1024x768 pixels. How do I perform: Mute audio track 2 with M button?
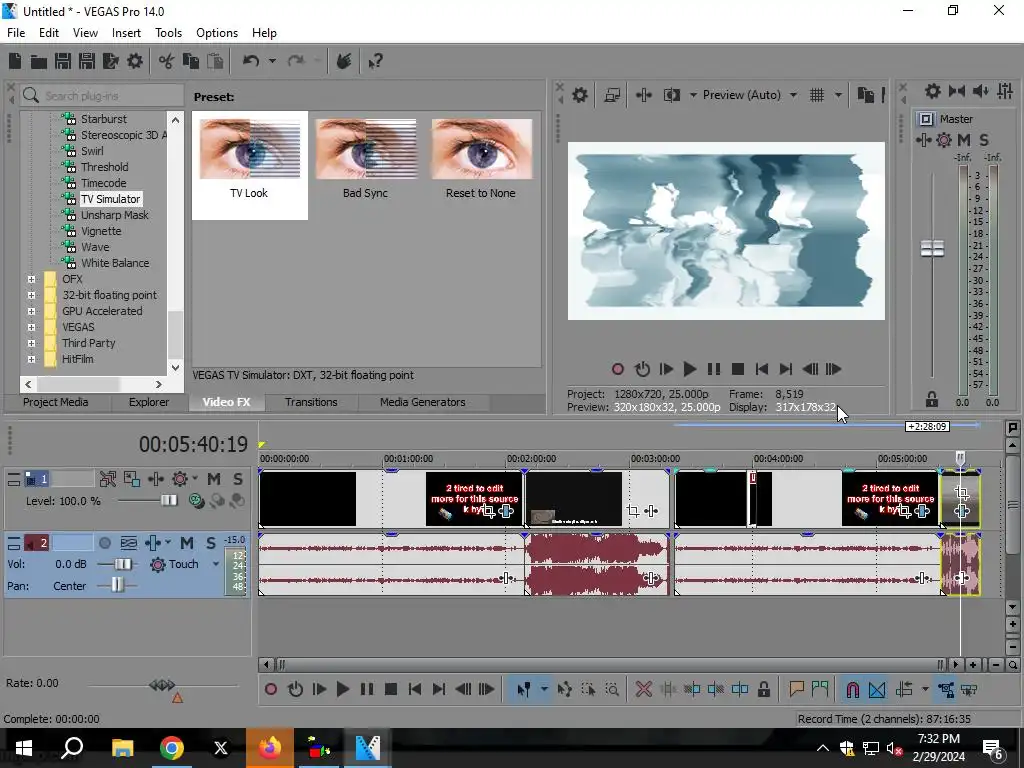pyautogui.click(x=187, y=543)
